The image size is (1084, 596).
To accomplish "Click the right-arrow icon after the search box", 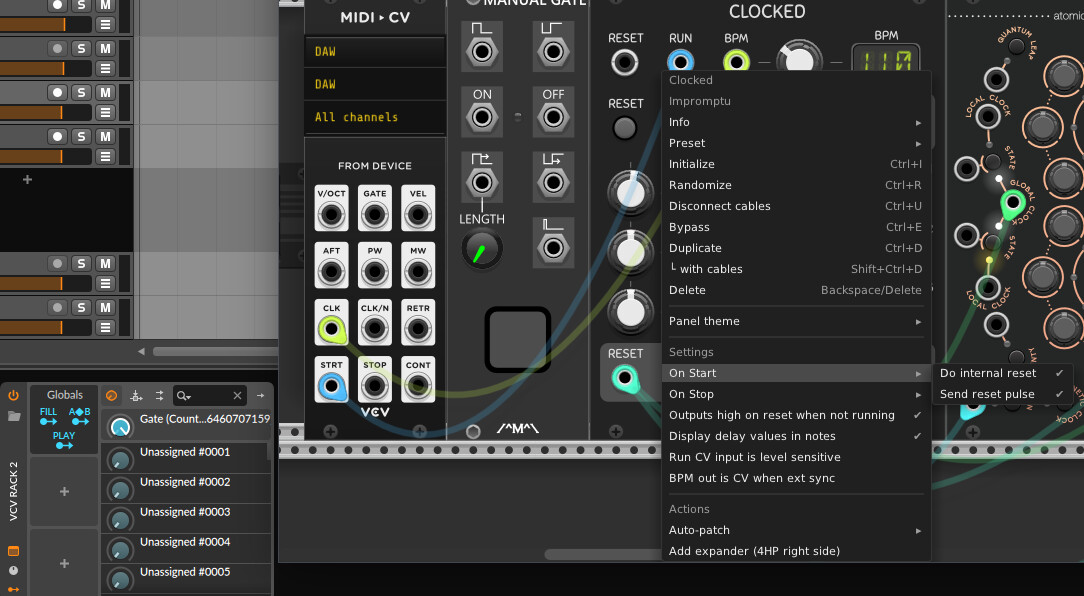I will pos(261,395).
